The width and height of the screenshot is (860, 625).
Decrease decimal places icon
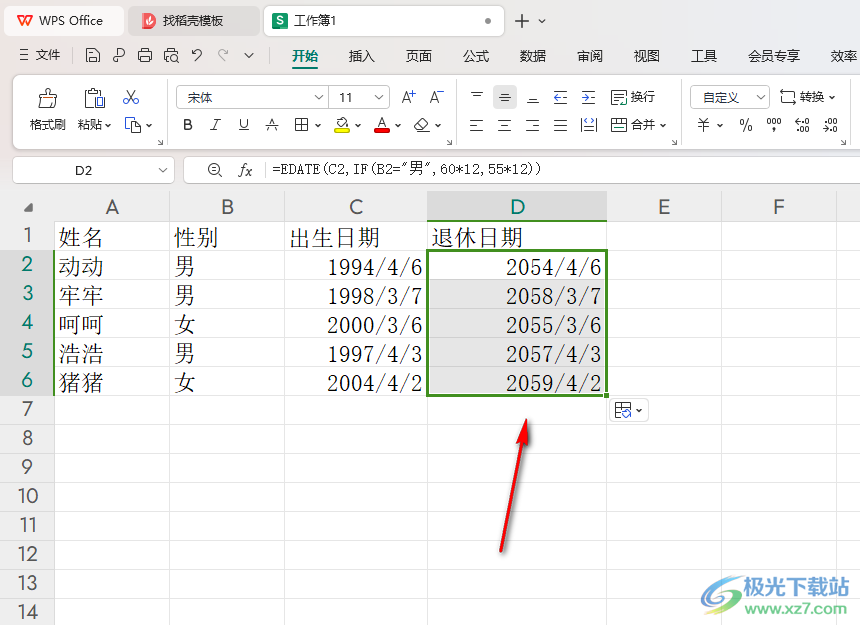[x=830, y=126]
